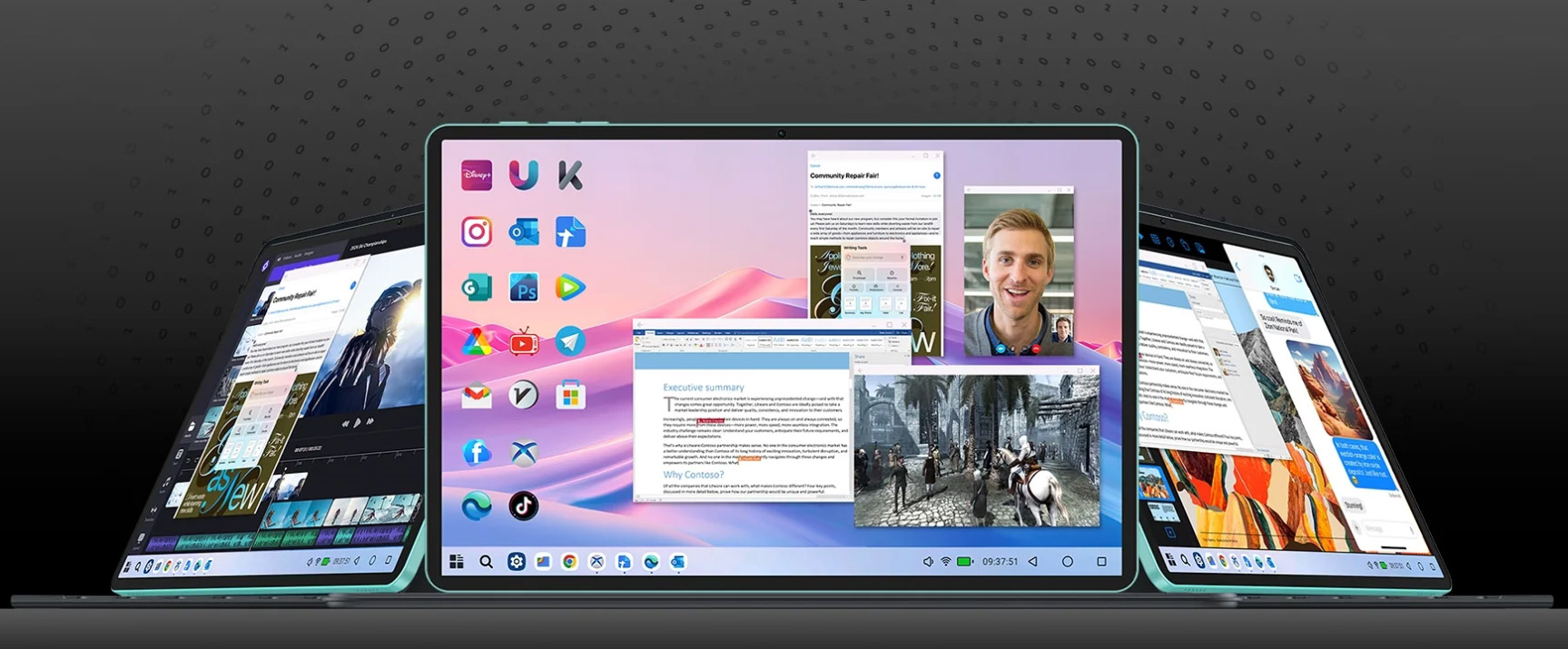
Task: Click the Why Contoso? heading in Word
Action: tap(694, 475)
